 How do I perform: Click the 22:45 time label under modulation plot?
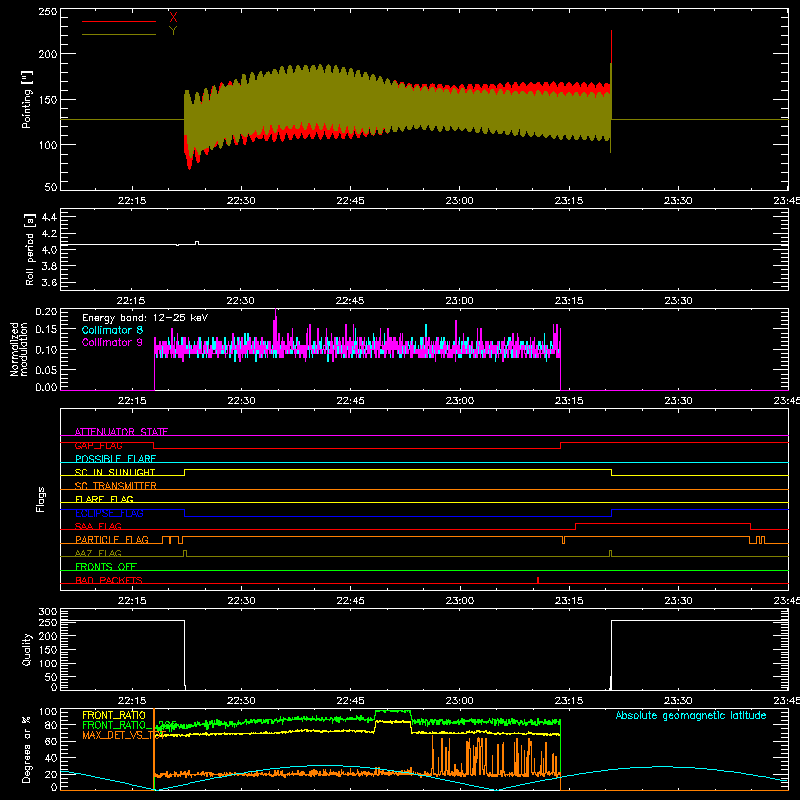(x=350, y=401)
